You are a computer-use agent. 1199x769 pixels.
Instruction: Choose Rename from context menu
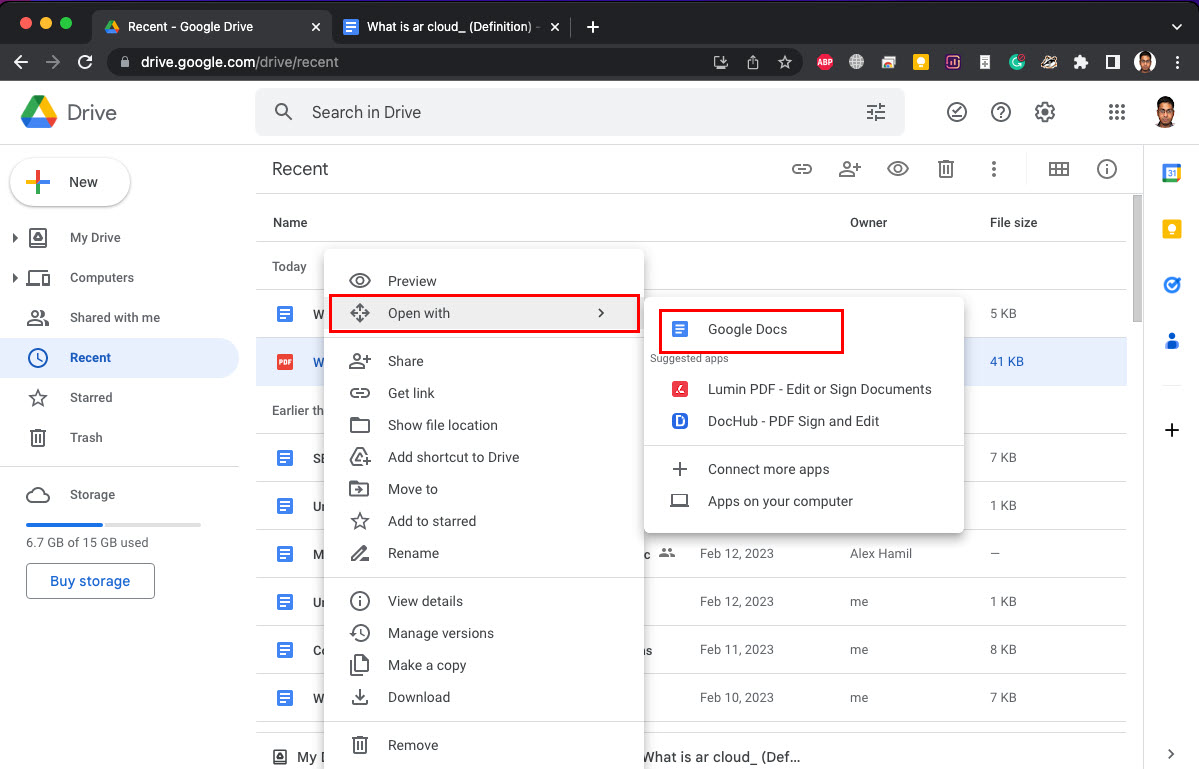click(486, 553)
